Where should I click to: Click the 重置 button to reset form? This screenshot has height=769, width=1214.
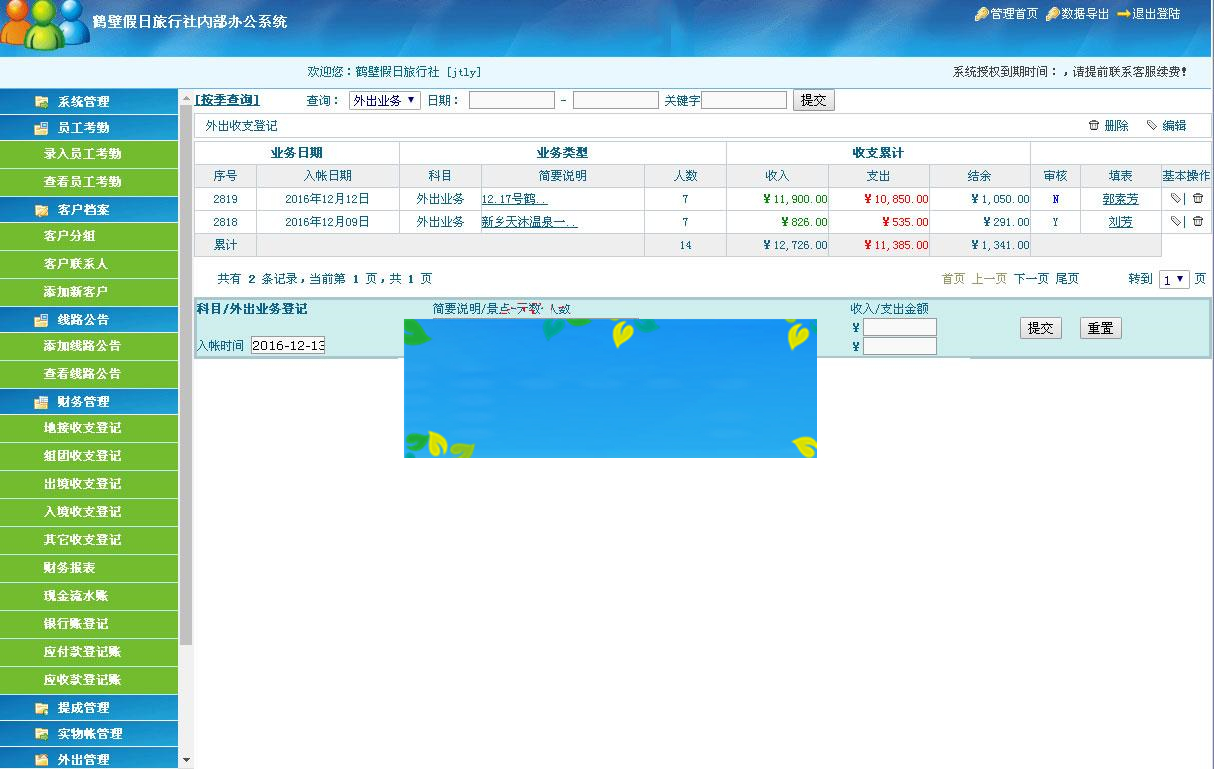pyautogui.click(x=1100, y=327)
